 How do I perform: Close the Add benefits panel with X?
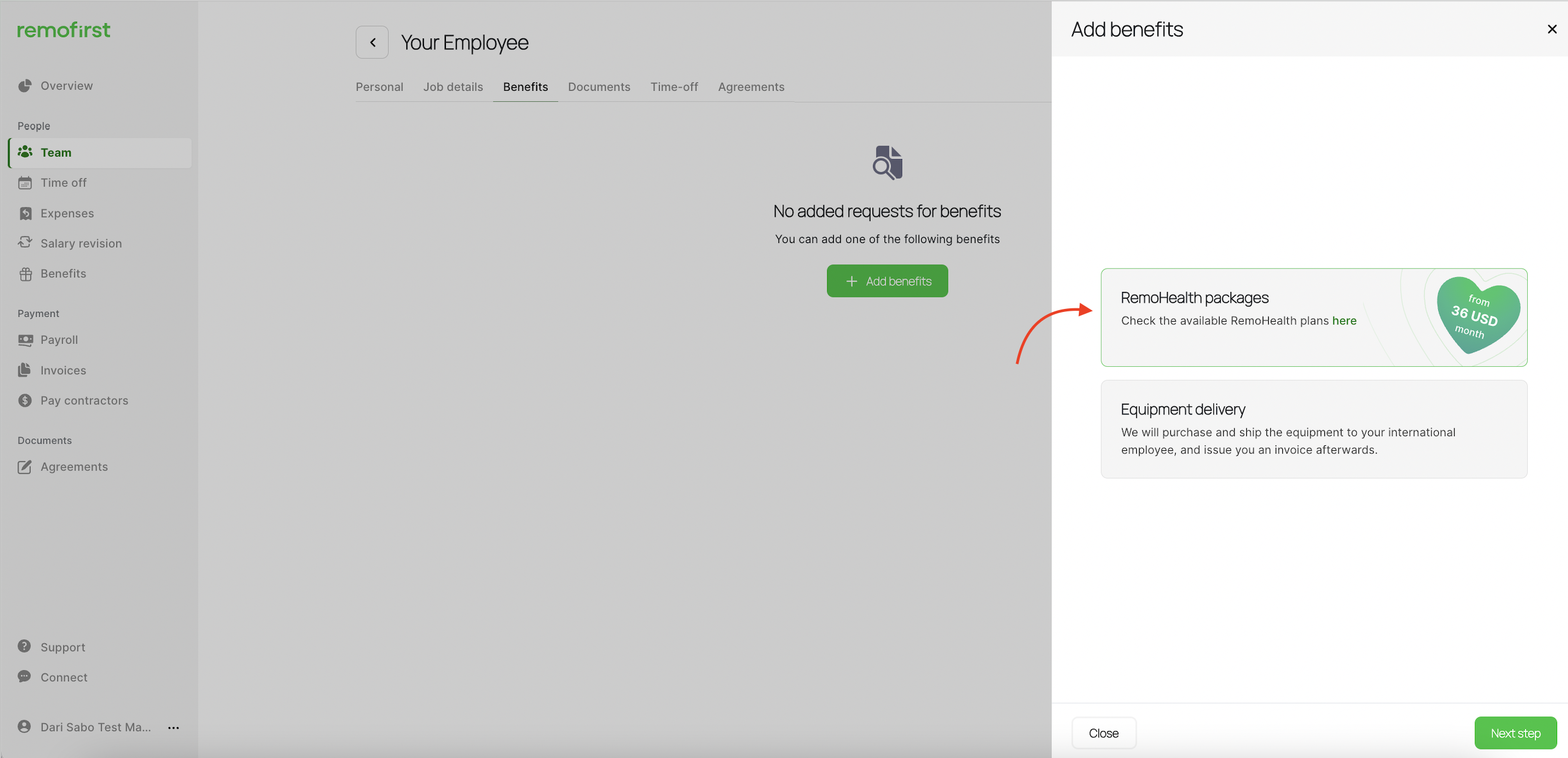click(x=1552, y=29)
